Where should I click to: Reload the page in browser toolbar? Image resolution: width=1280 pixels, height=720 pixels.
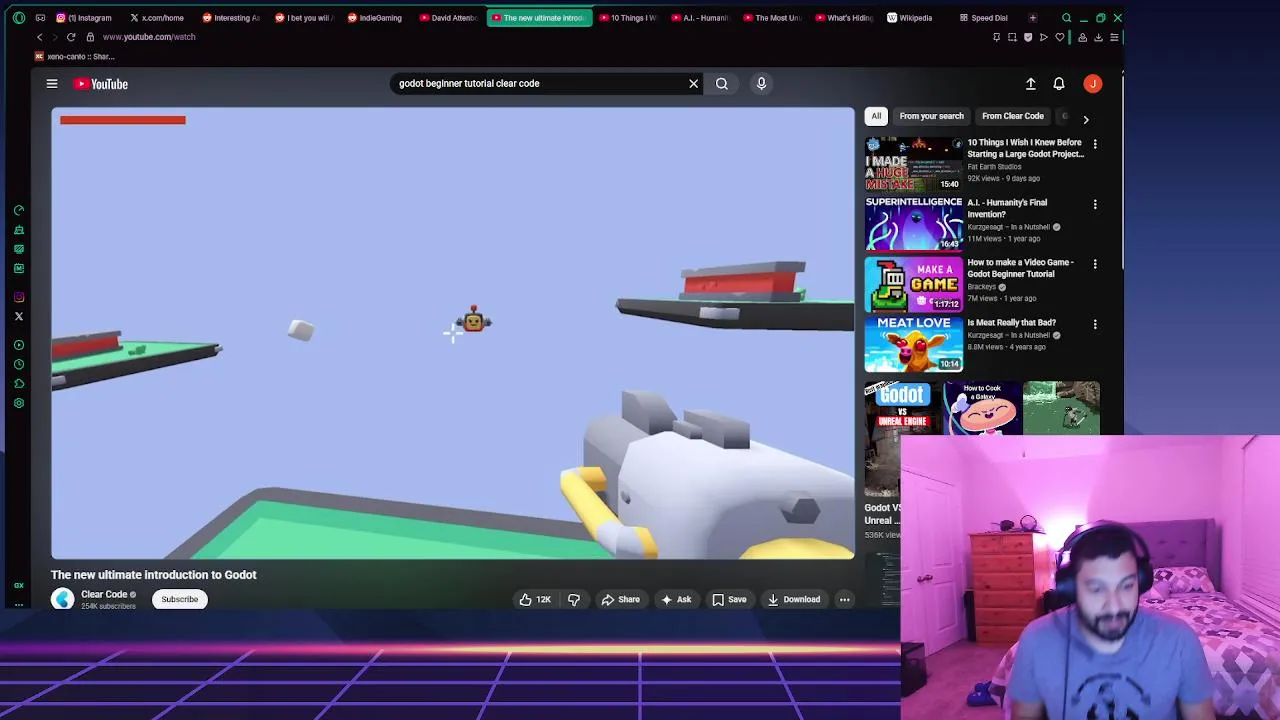tap(71, 37)
